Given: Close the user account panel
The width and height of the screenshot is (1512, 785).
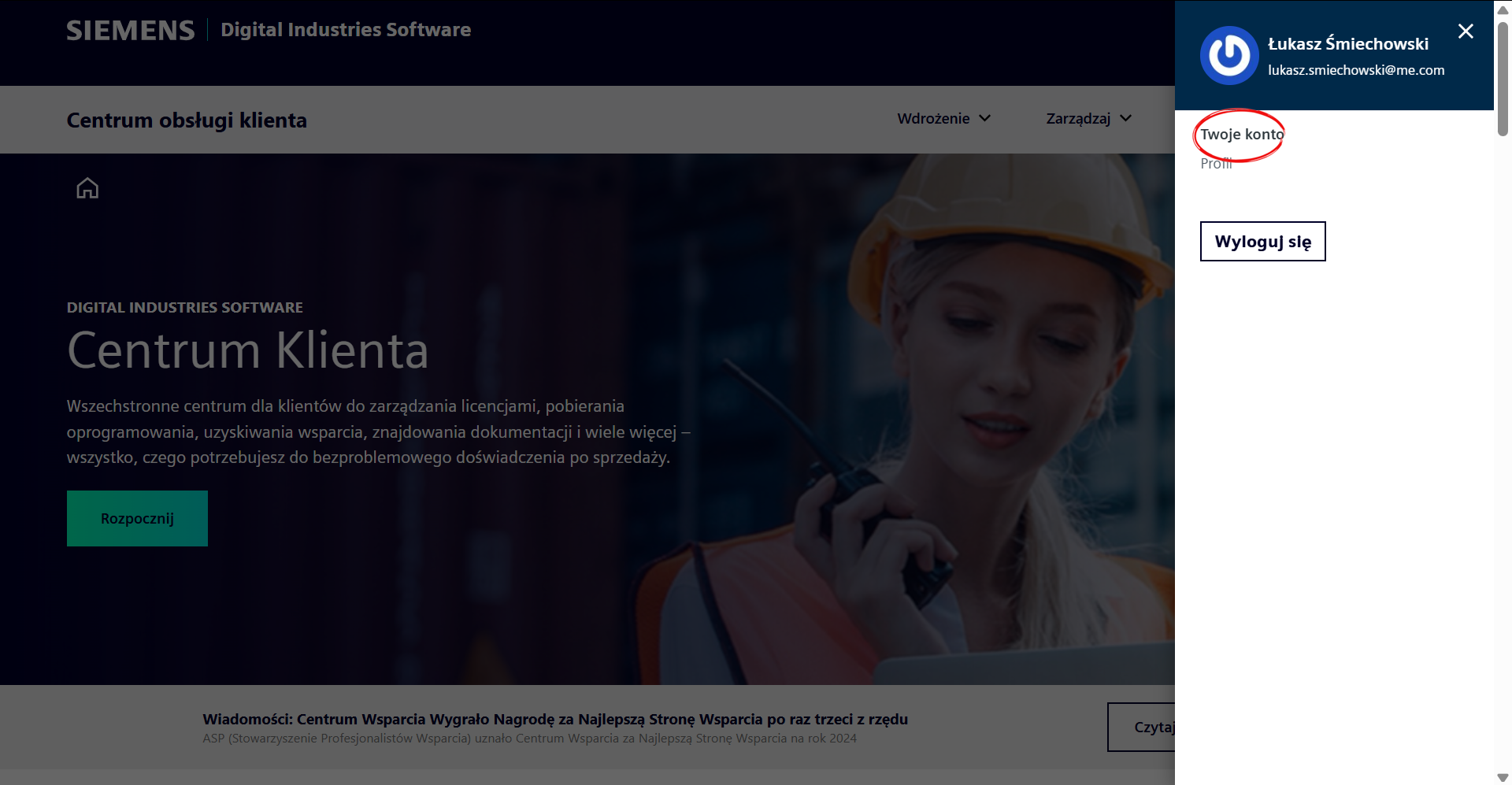Looking at the screenshot, I should pos(1466,31).
